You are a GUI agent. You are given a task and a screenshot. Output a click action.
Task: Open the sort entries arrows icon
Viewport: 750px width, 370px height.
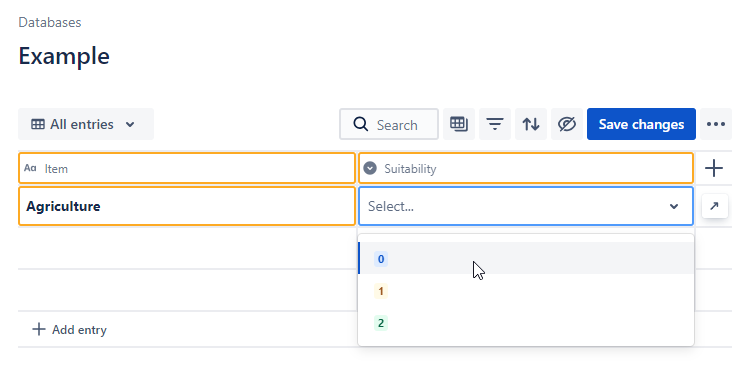[x=531, y=124]
